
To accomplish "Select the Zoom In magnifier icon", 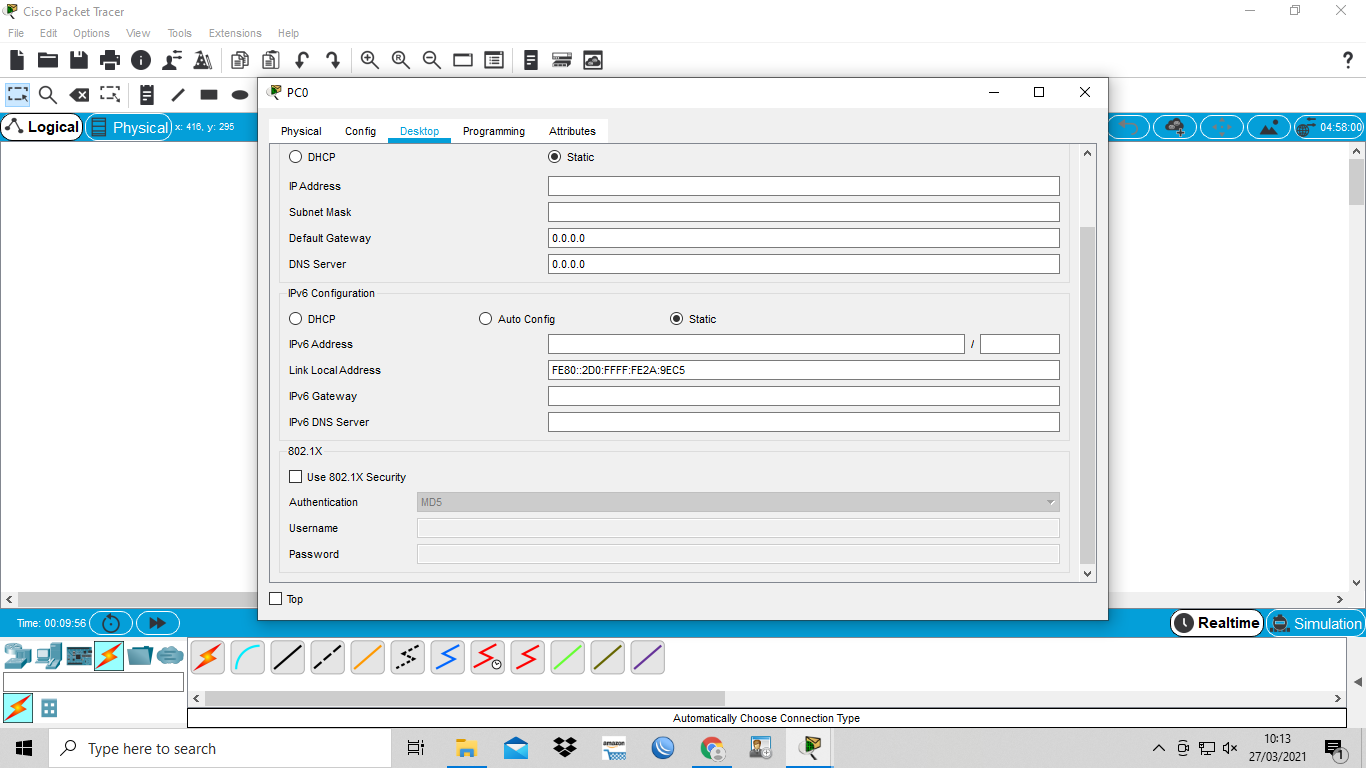I will (369, 60).
